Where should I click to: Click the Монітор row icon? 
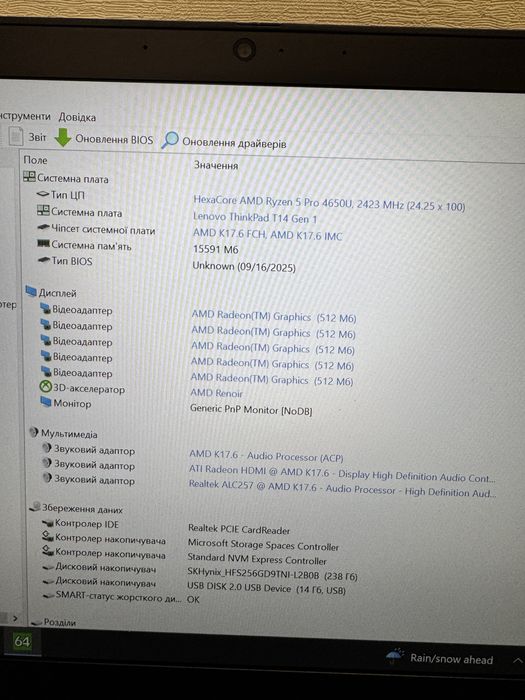46,402
